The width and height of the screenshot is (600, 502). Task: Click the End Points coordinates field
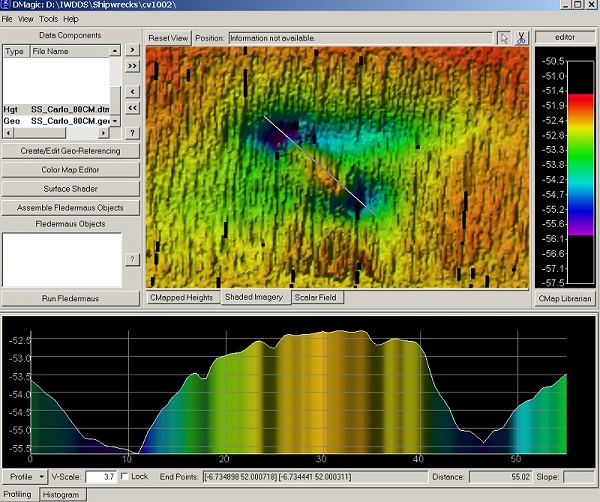pyautogui.click(x=315, y=477)
